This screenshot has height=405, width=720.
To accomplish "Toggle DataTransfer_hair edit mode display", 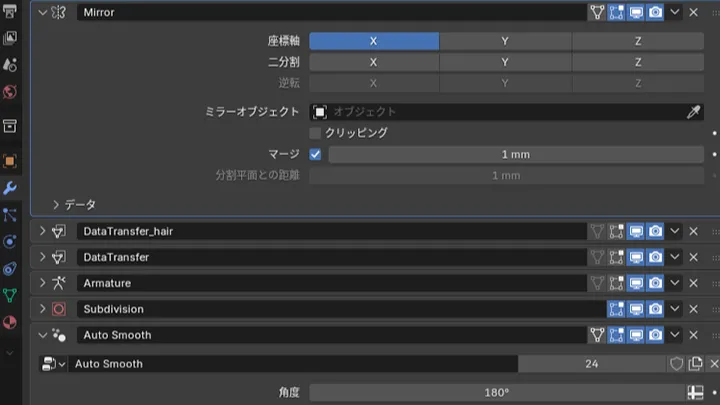I will click(x=616, y=231).
